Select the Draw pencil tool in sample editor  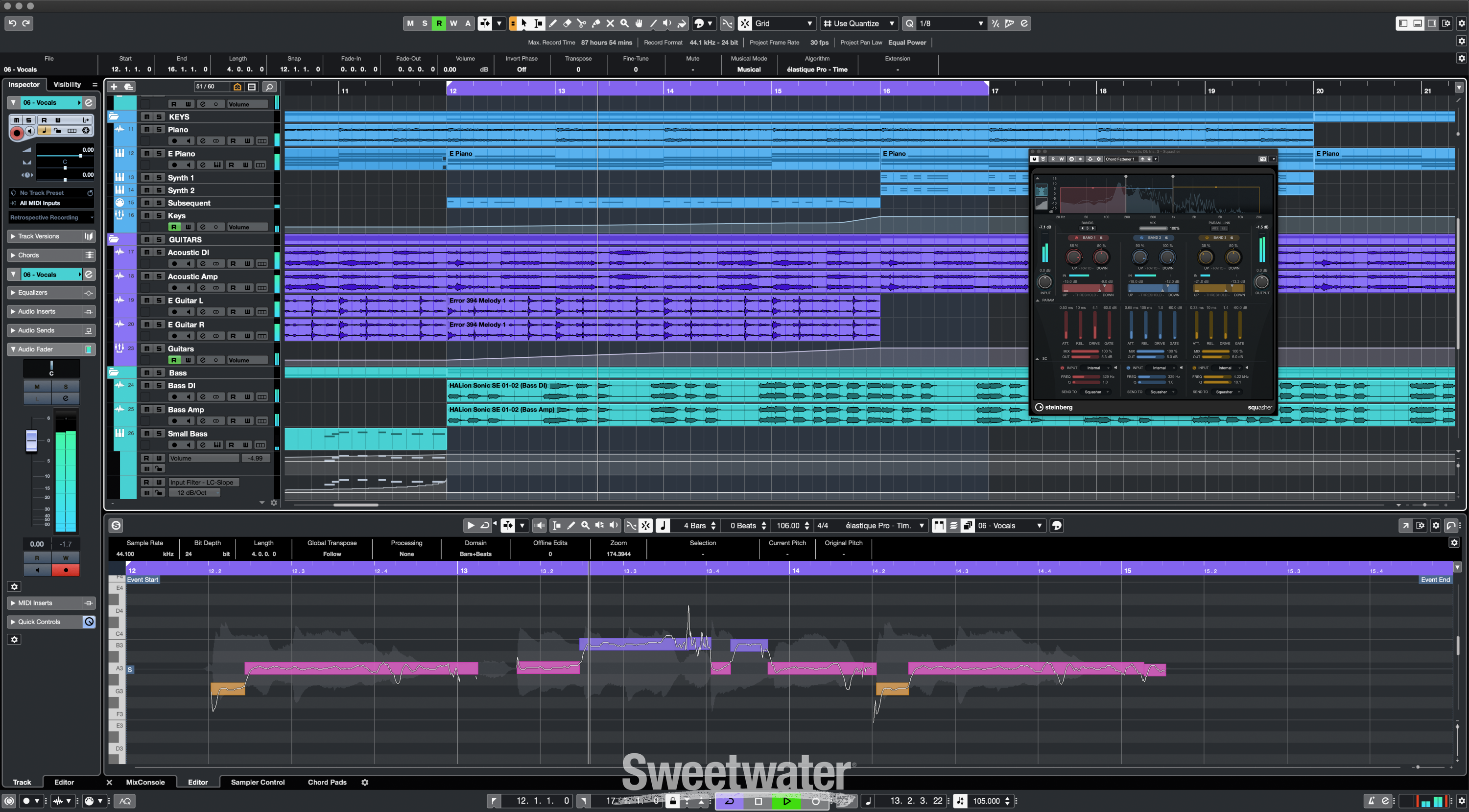[571, 525]
